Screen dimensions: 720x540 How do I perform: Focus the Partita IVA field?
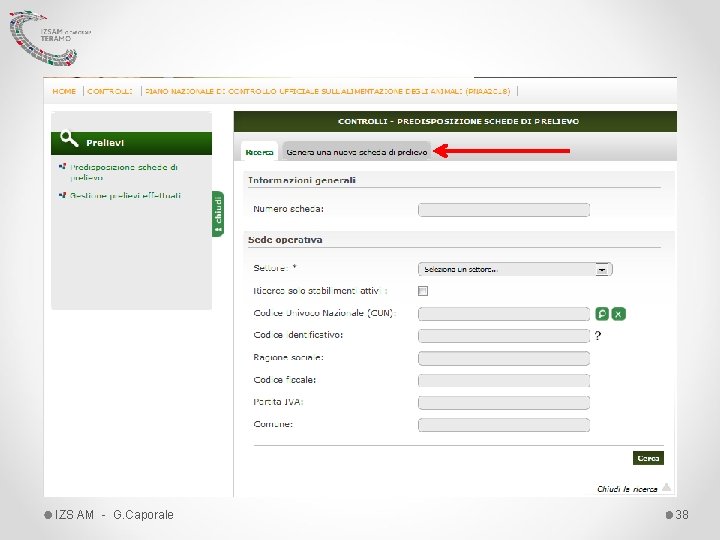tap(504, 403)
